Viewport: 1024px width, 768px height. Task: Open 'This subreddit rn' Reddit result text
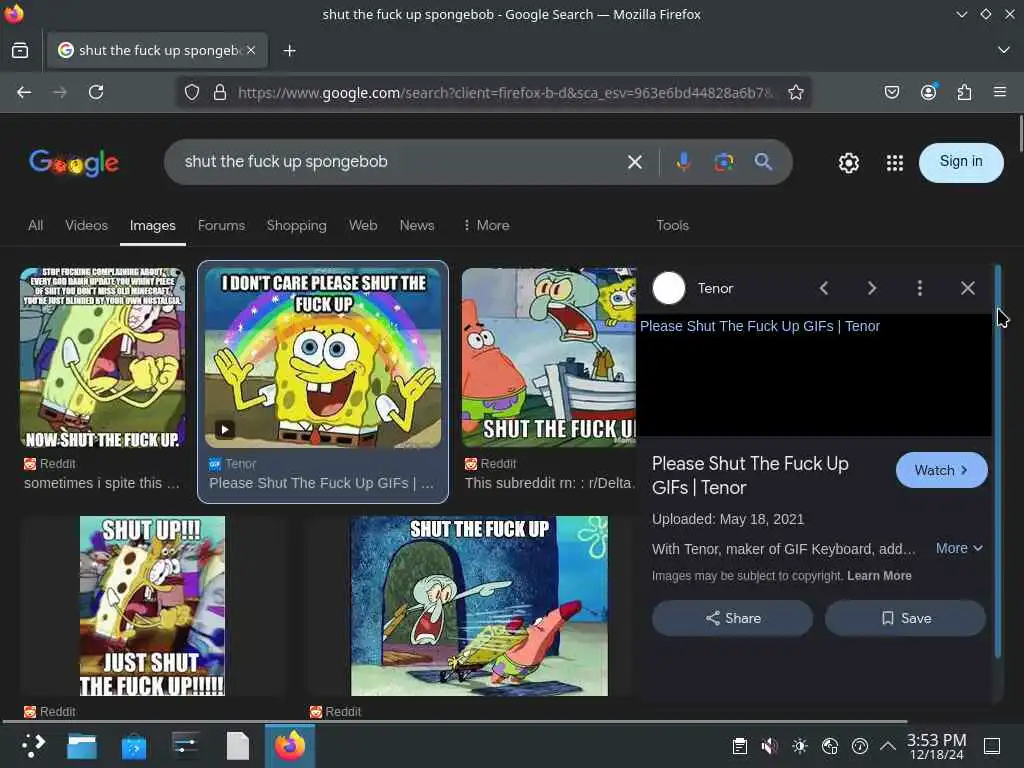[x=549, y=483]
